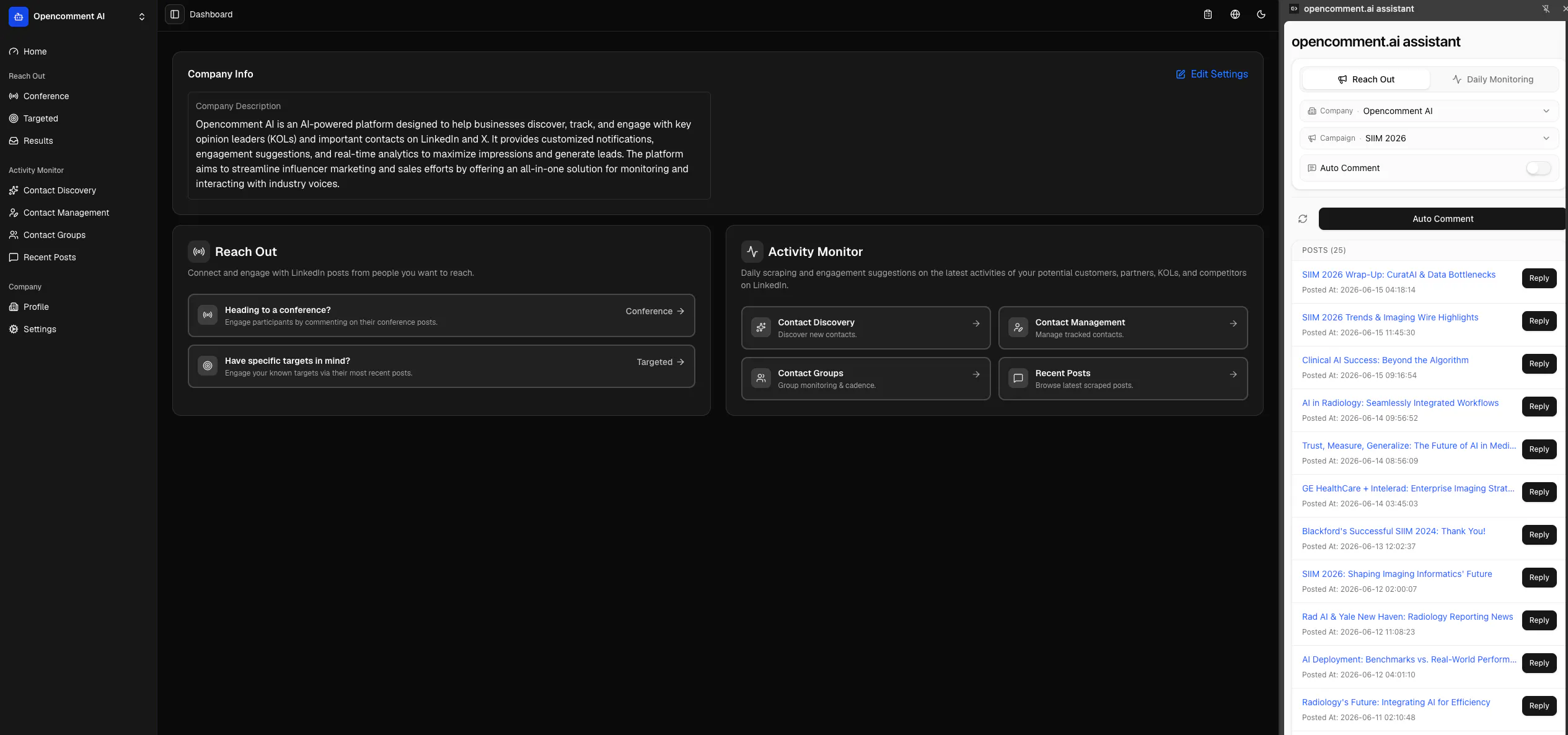The image size is (1568, 735).
Task: Click the 'POSTS (25)' label
Action: [1323, 250]
